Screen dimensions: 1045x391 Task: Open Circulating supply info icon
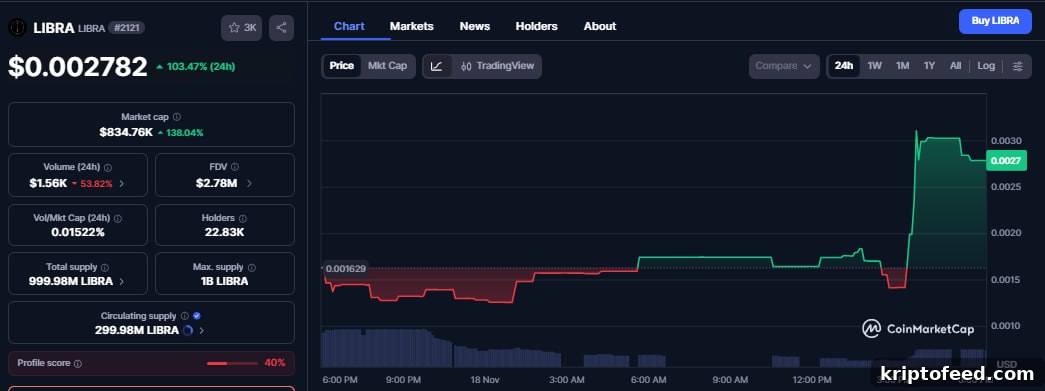click(x=185, y=316)
